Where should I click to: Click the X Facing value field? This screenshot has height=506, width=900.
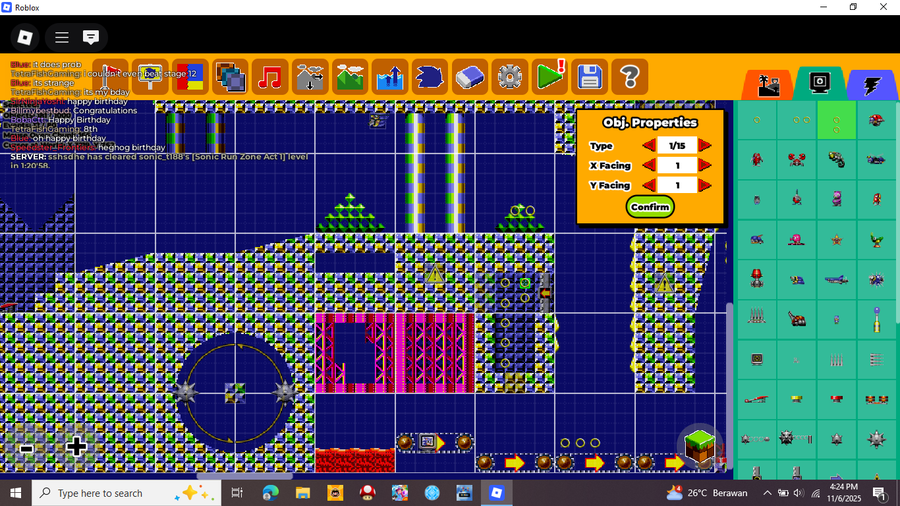point(677,166)
